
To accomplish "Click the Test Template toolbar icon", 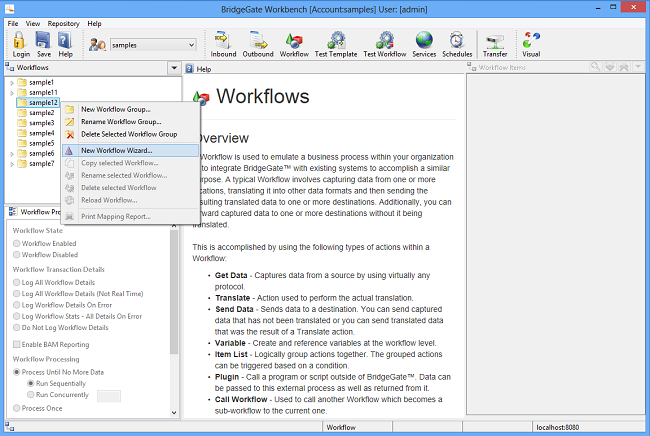I will click(x=336, y=43).
